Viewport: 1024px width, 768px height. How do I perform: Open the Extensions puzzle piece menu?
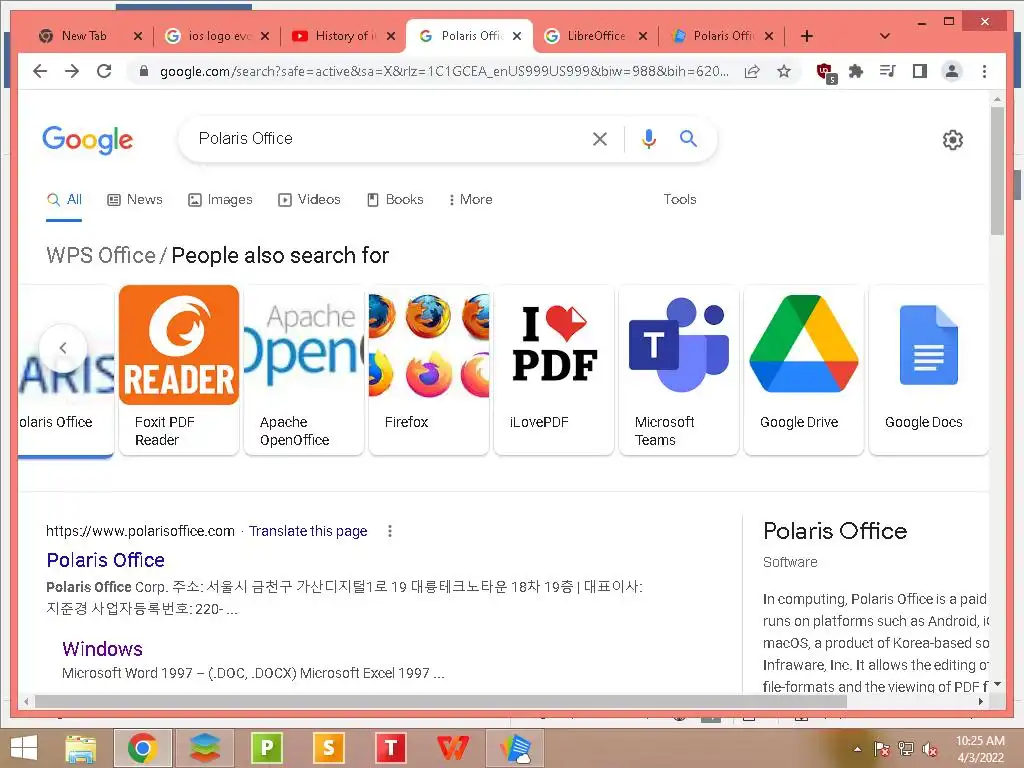(x=856, y=71)
